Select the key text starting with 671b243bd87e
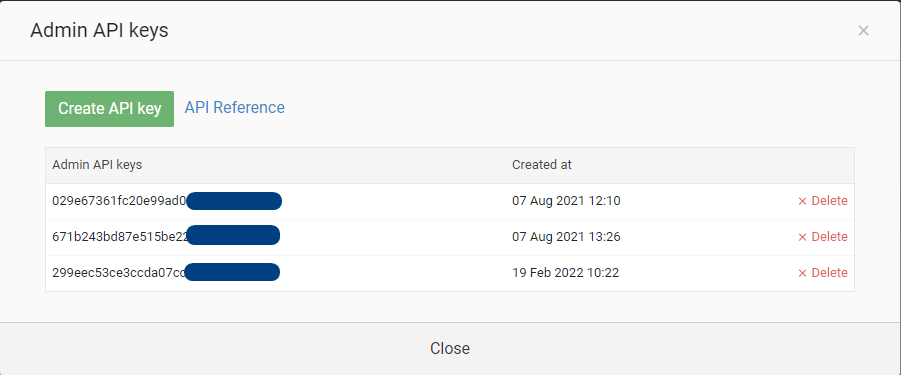Viewport: 901px width, 375px height. [121, 237]
